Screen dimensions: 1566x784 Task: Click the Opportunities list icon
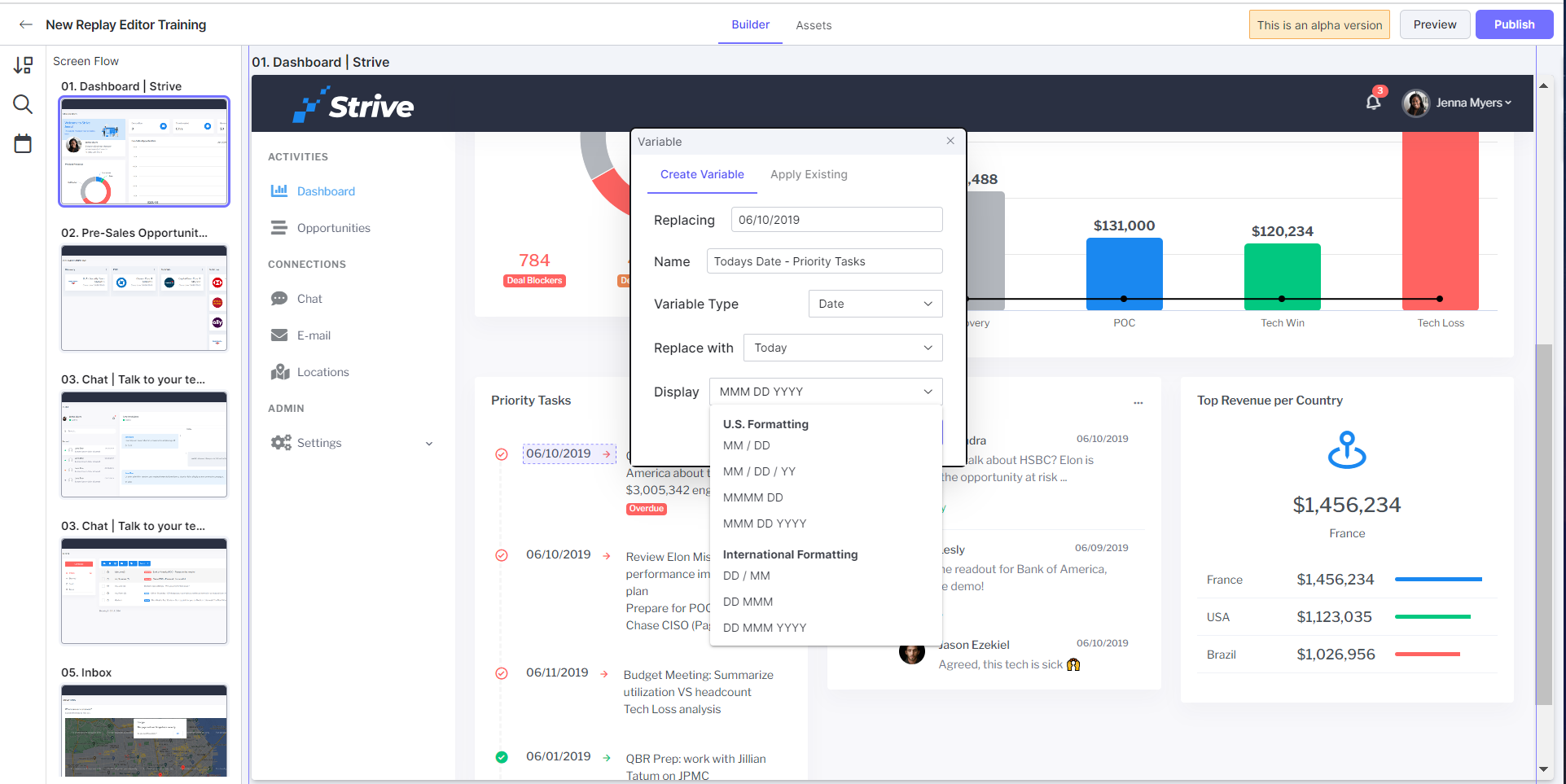pos(279,228)
